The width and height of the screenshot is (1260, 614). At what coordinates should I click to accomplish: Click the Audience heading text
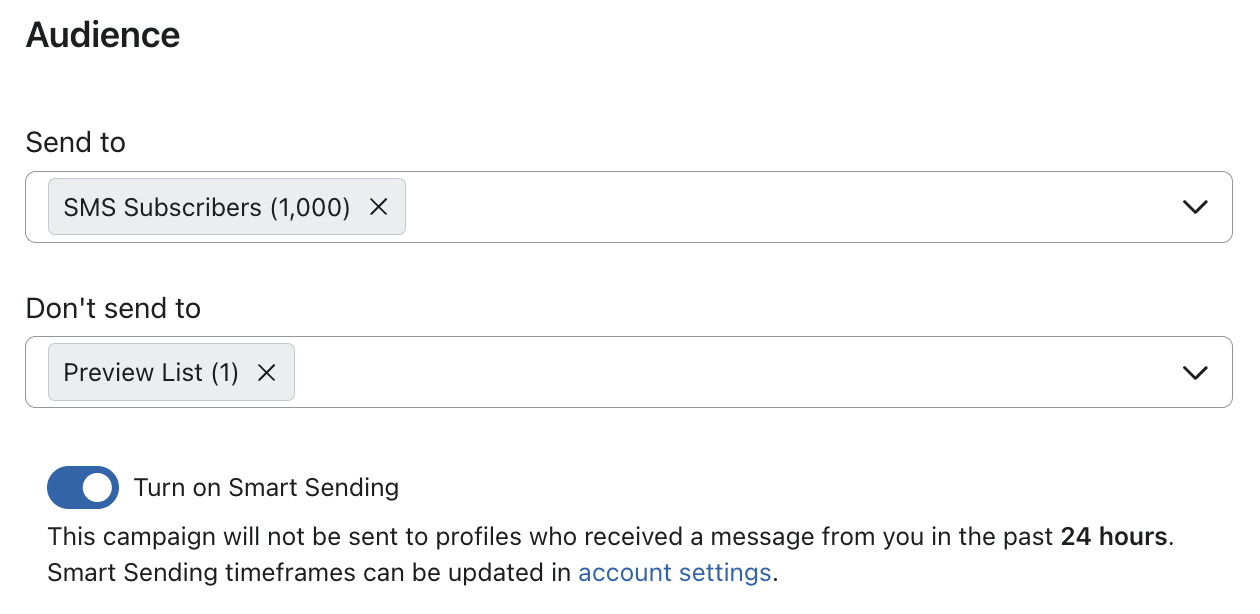[102, 34]
